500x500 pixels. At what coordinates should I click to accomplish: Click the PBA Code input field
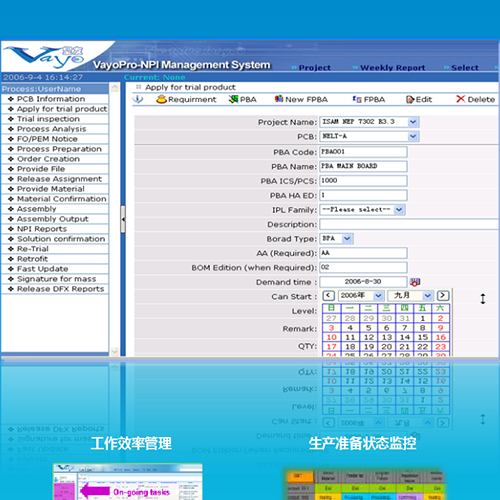click(x=363, y=152)
